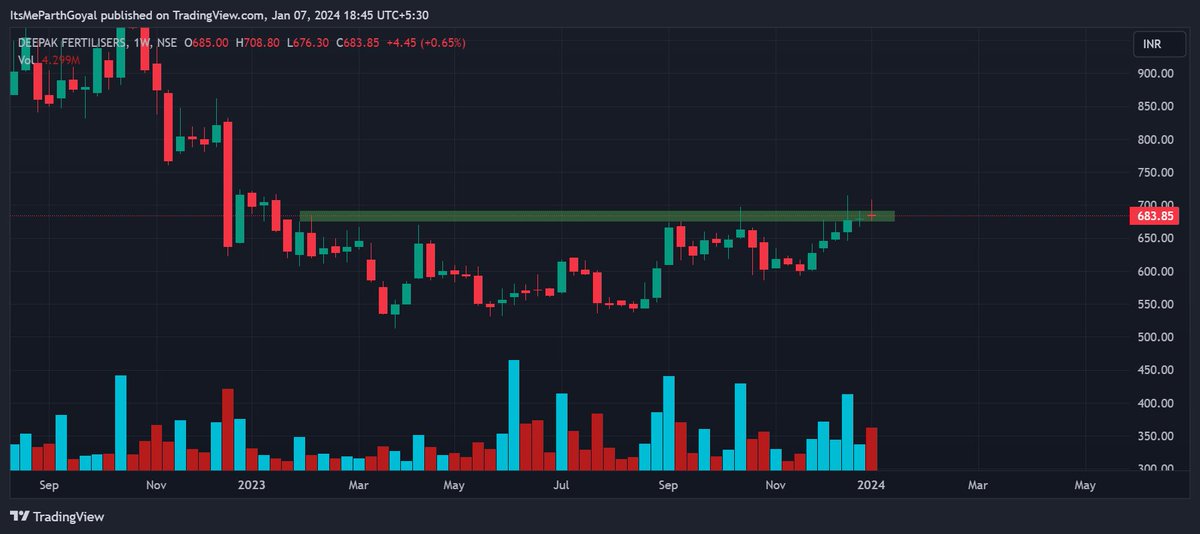Click the Nov label near left of time axis
This screenshot has height=534, width=1200.
click(155, 485)
